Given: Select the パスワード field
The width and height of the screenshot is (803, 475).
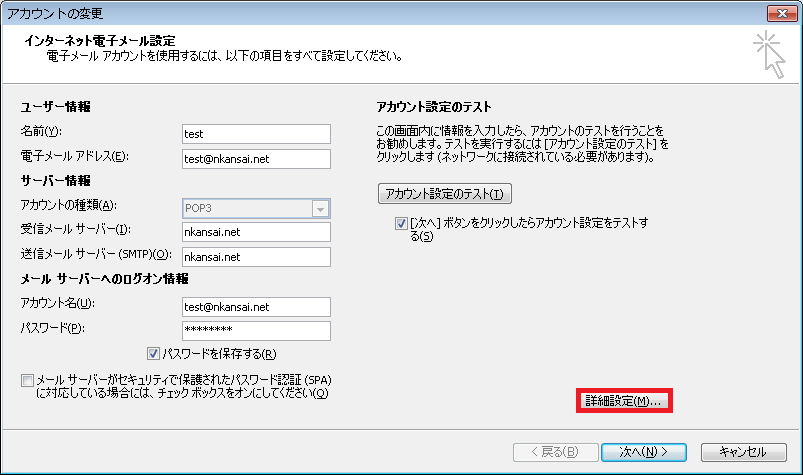Looking at the screenshot, I should pyautogui.click(x=255, y=330).
